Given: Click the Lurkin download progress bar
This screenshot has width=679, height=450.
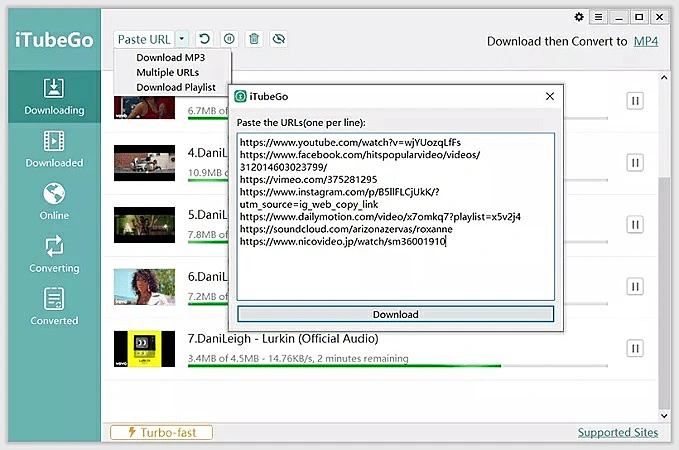Looking at the screenshot, I should click(398, 366).
